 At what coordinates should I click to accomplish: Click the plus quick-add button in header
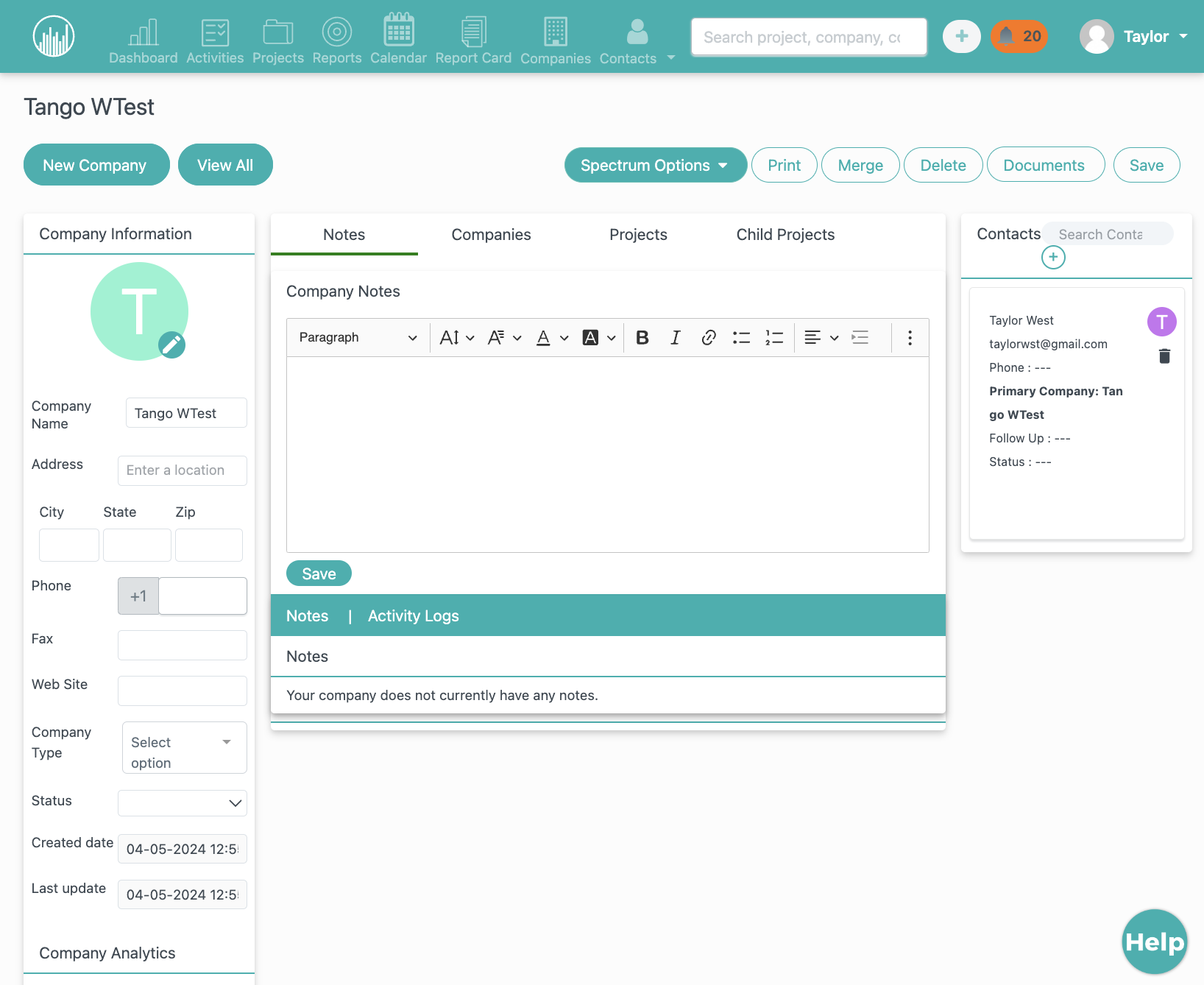click(x=962, y=36)
